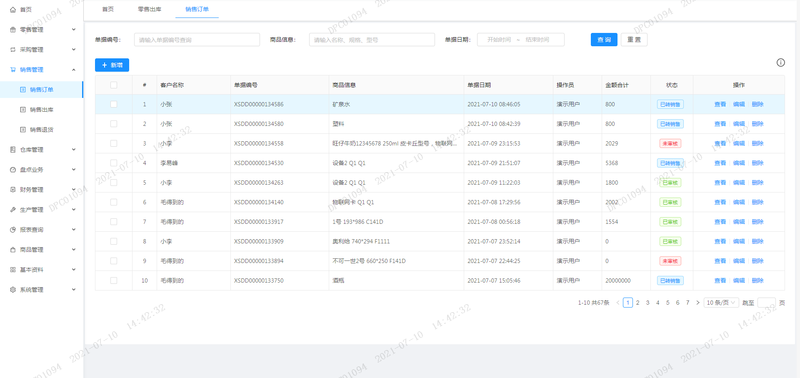This screenshot has height=378, width=800.
Task: Click the 采购管理 purchase icon in the sidebar
Action: click(x=13, y=50)
